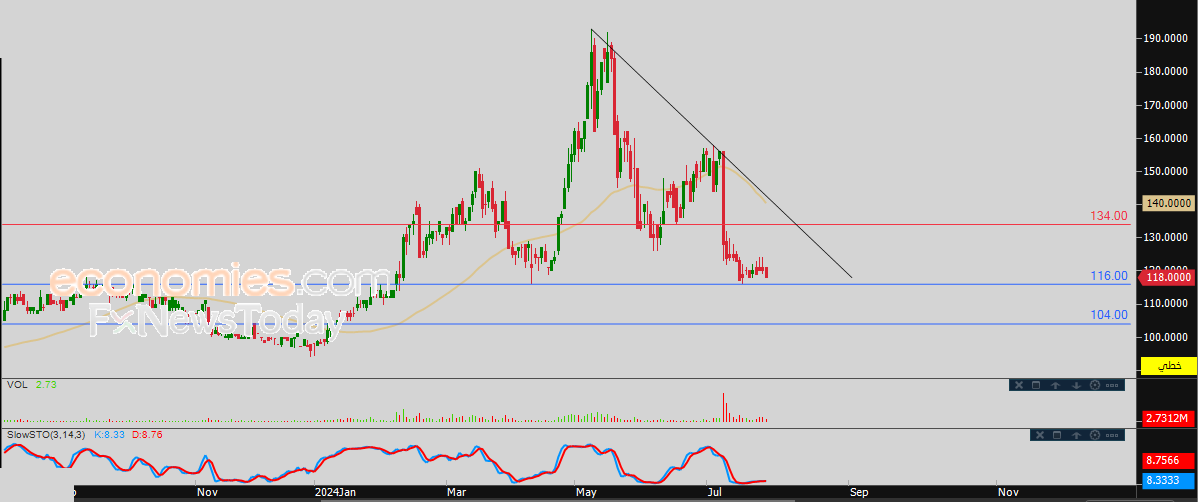Select the VOL indicator label
The image size is (1198, 502).
coord(16,384)
